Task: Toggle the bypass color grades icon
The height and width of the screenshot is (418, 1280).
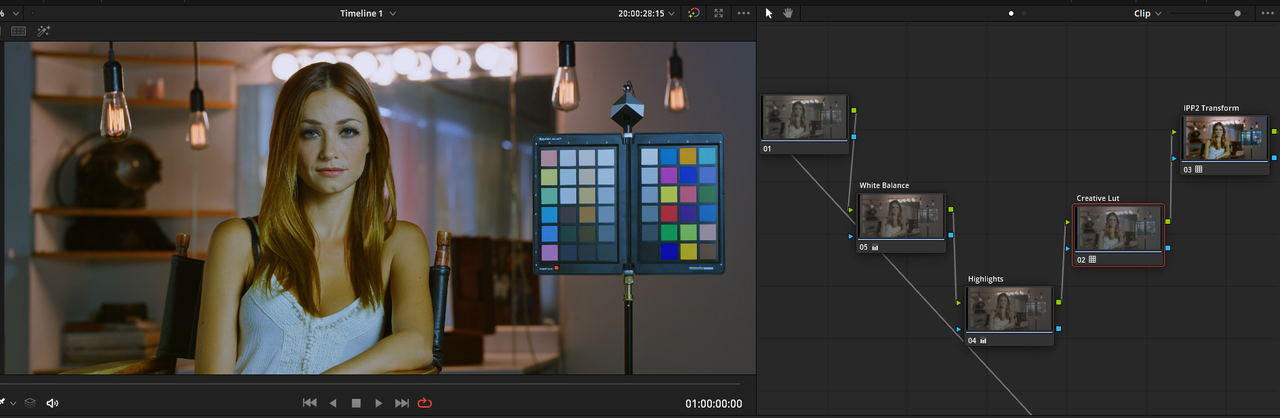Action: tap(694, 13)
